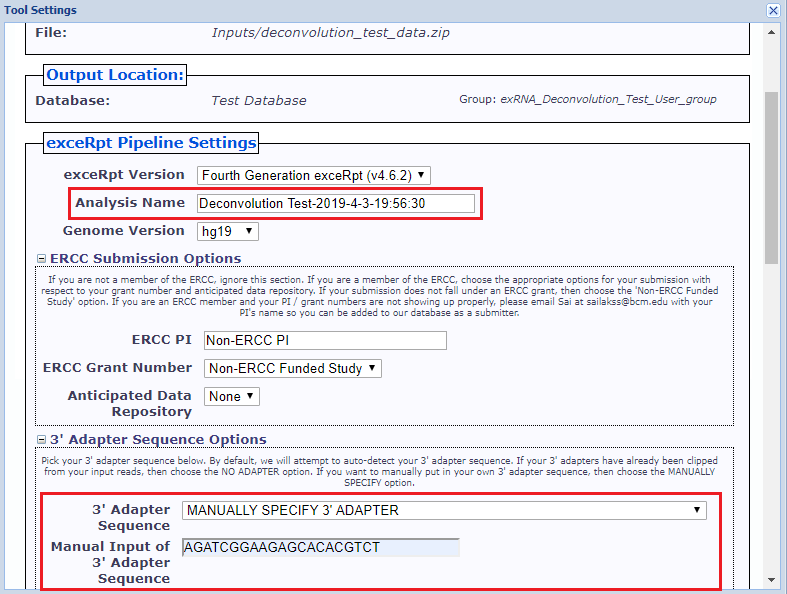Open the Anticipated Data Repository dropdown
The width and height of the screenshot is (787, 594).
tap(231, 396)
